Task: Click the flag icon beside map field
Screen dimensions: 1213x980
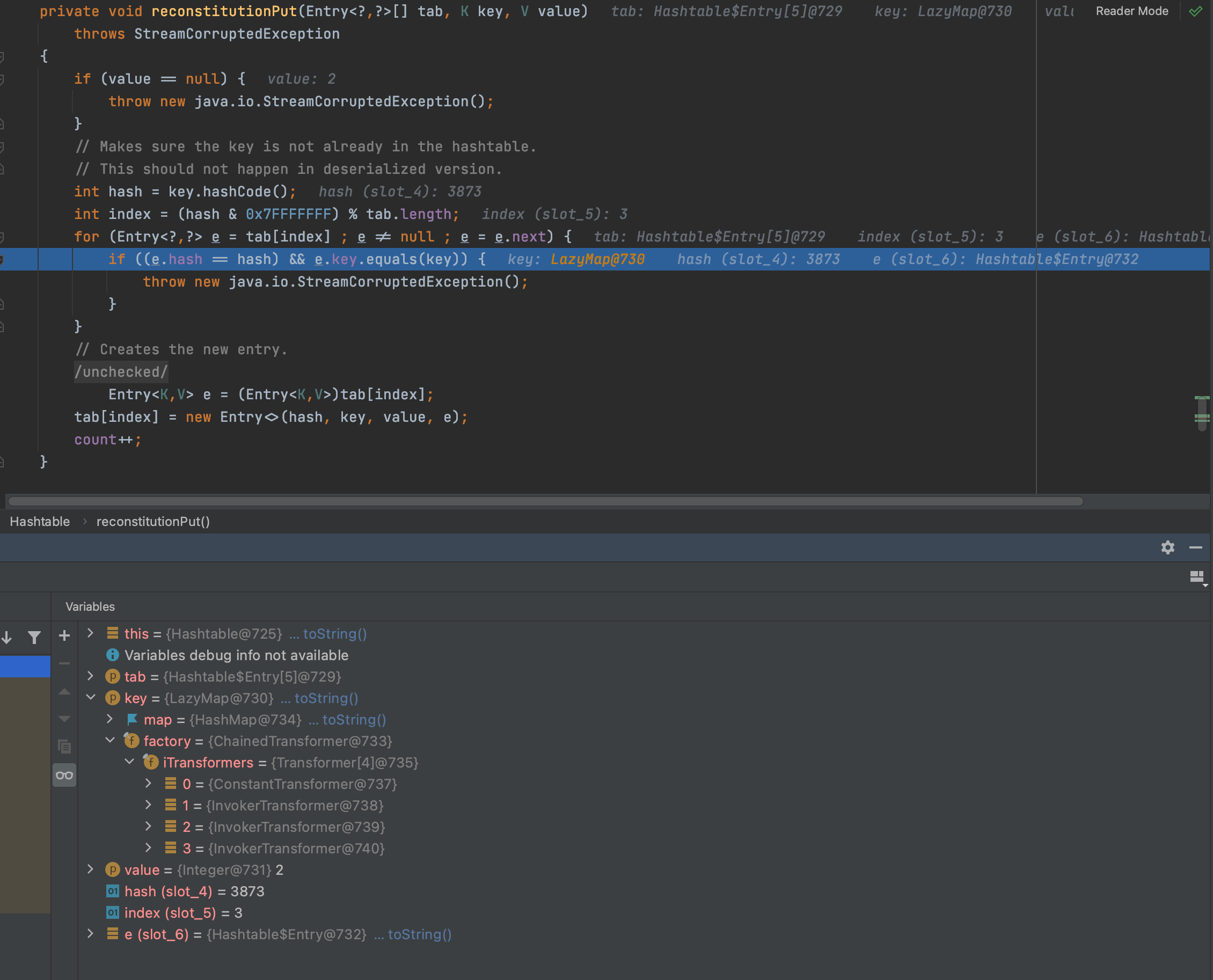Action: [132, 719]
